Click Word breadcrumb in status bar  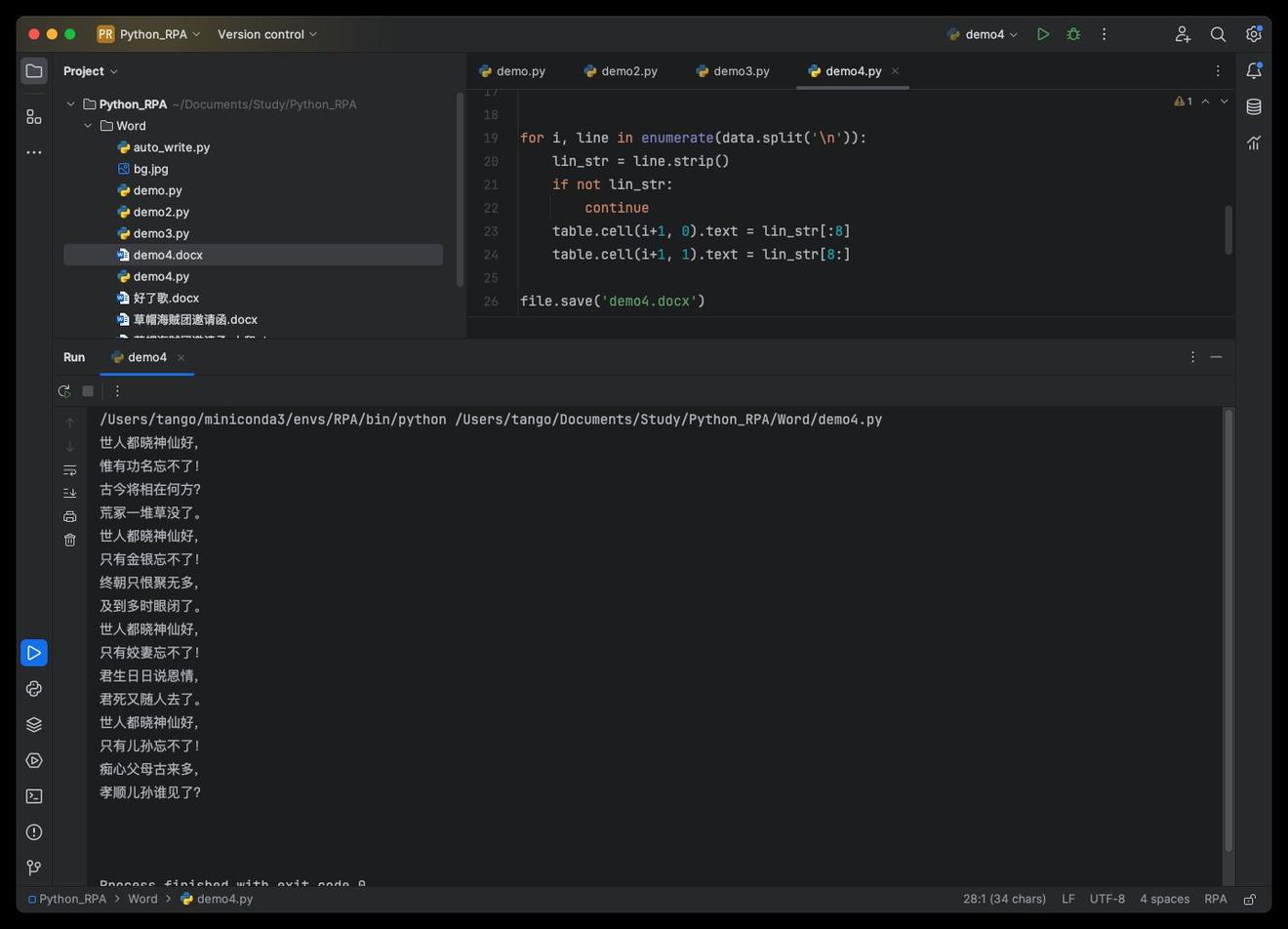pyautogui.click(x=142, y=899)
